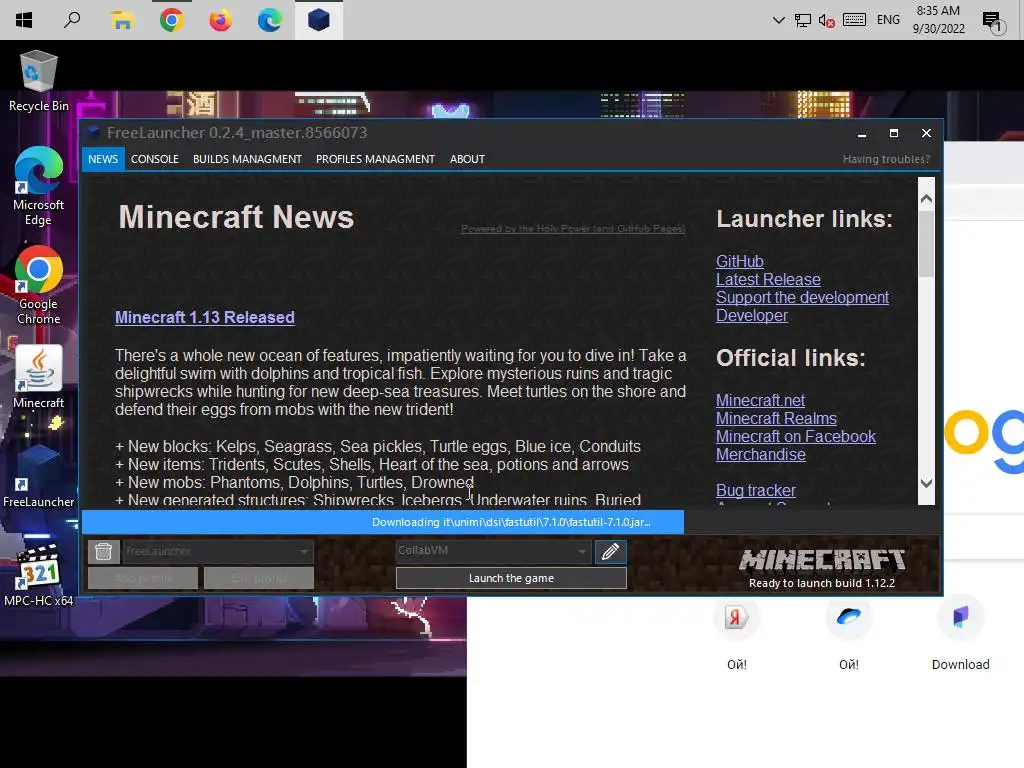
Task: Show hidden tray icons chevron
Action: (x=778, y=20)
